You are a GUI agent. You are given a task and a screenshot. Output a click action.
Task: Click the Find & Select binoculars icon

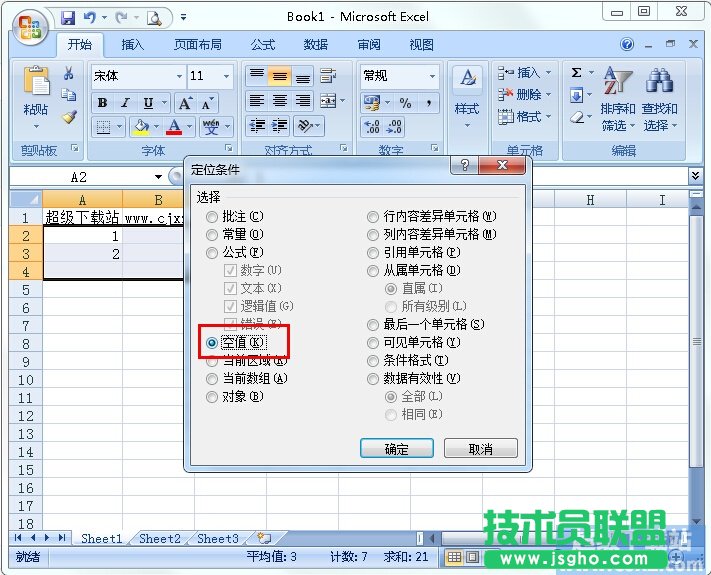tap(659, 85)
